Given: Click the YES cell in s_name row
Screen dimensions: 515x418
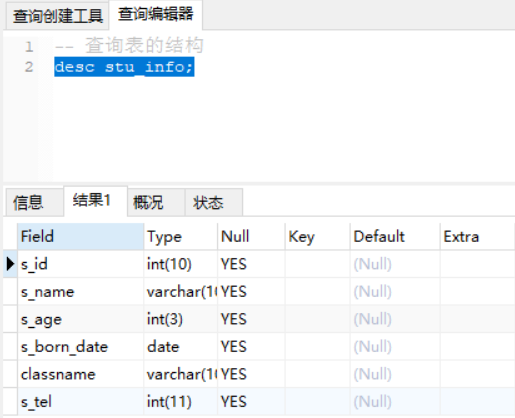Looking at the screenshot, I should [x=251, y=292].
